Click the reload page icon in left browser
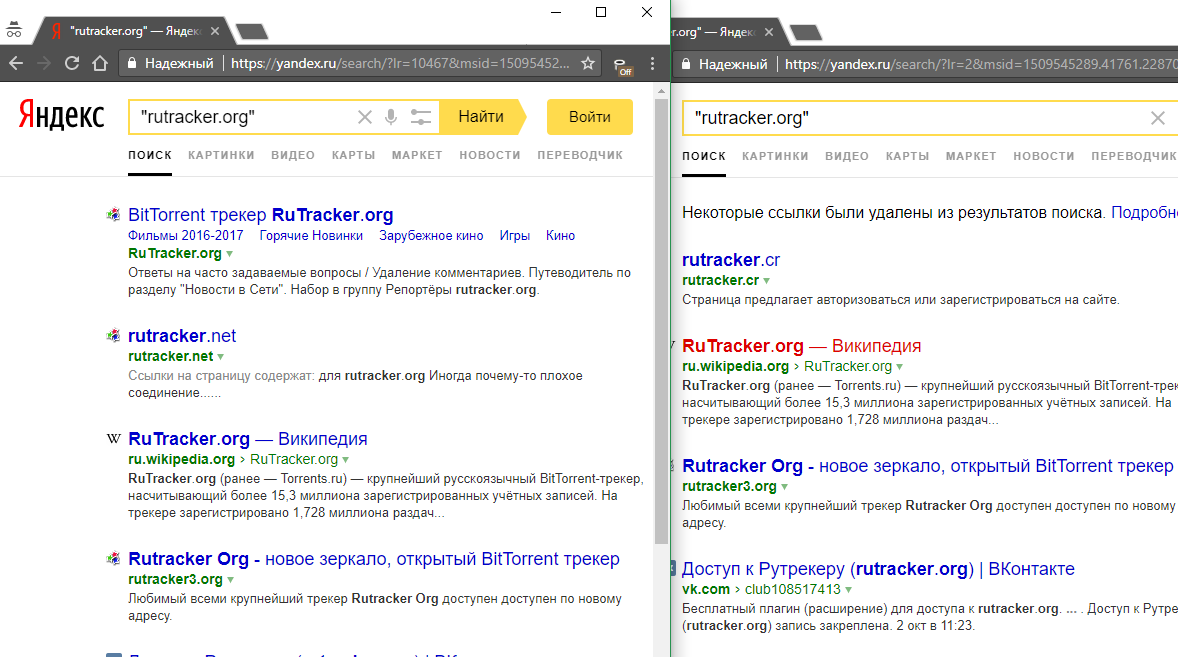The width and height of the screenshot is (1178, 657). click(x=72, y=63)
